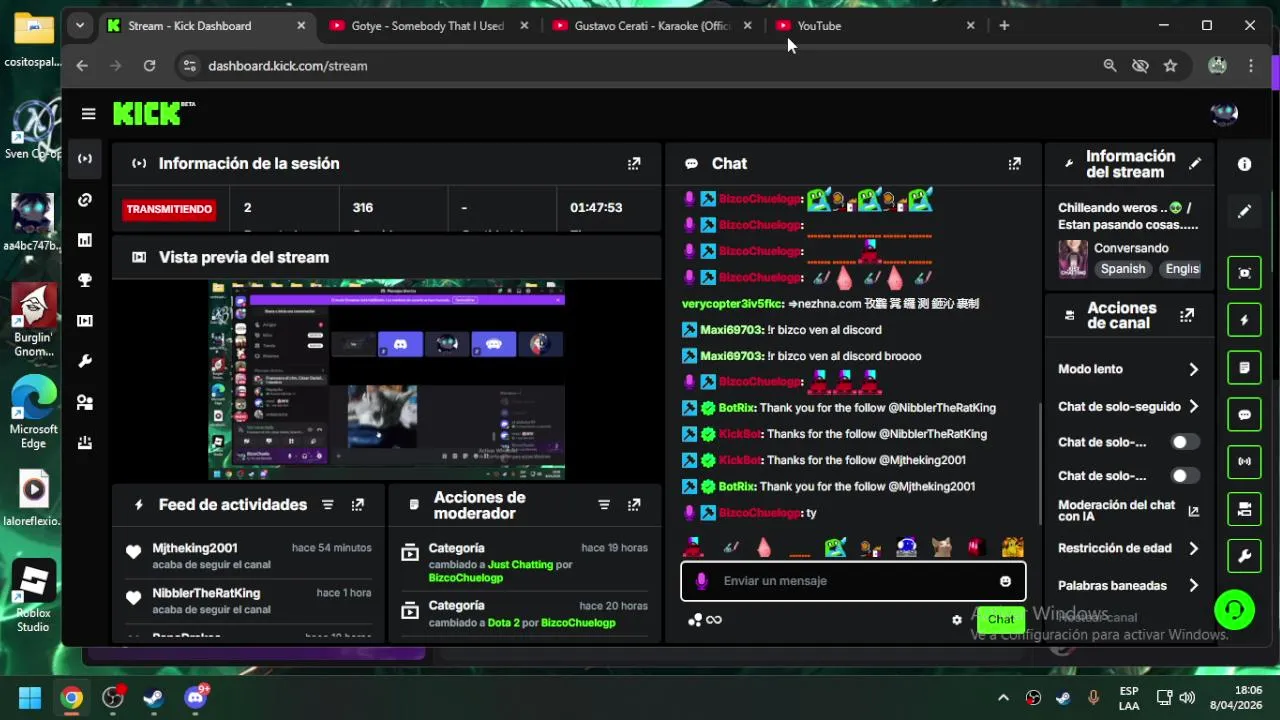Viewport: 1280px width, 720px height.
Task: Open the trophy achievements sidebar icon
Action: click(x=85, y=281)
